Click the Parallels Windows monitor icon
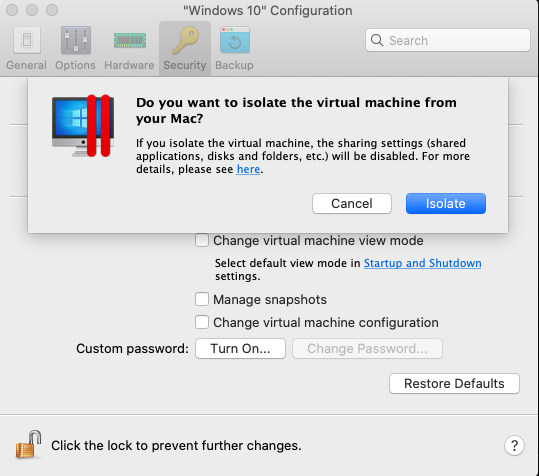 (83, 126)
